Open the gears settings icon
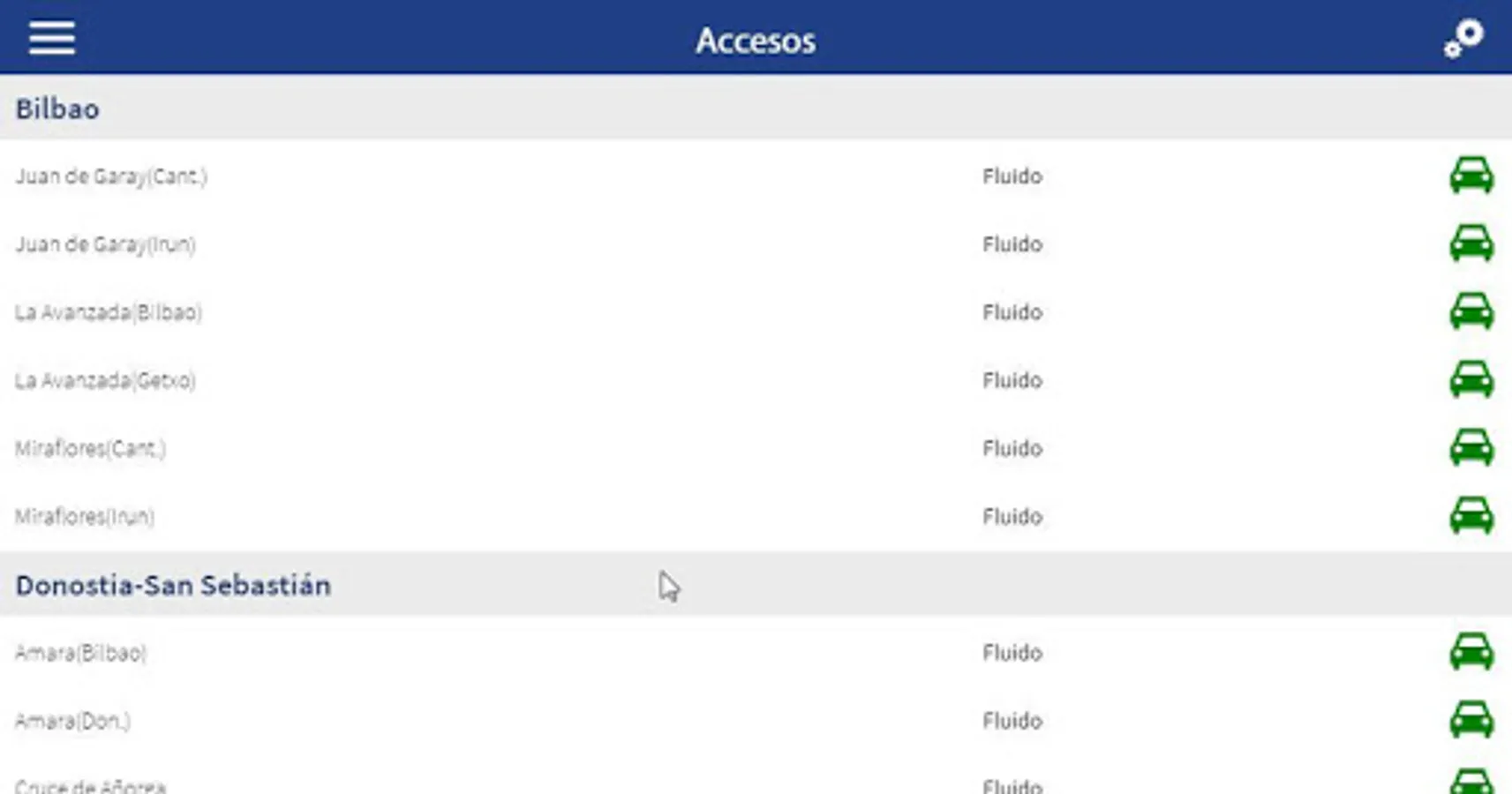 point(1463,39)
